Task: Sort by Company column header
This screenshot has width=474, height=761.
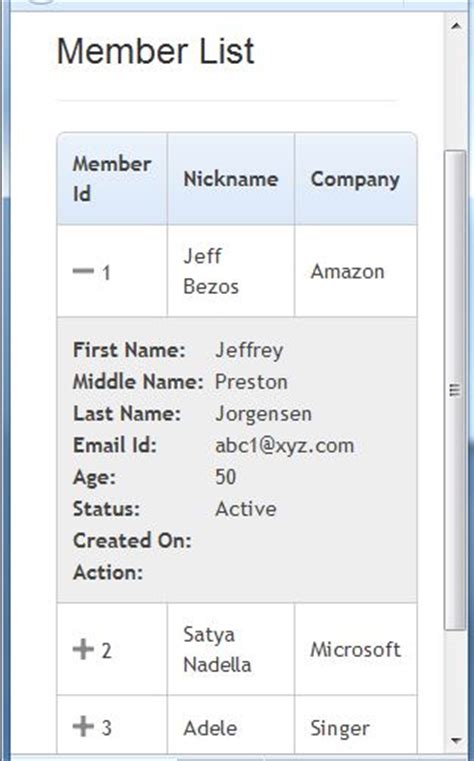Action: [356, 179]
